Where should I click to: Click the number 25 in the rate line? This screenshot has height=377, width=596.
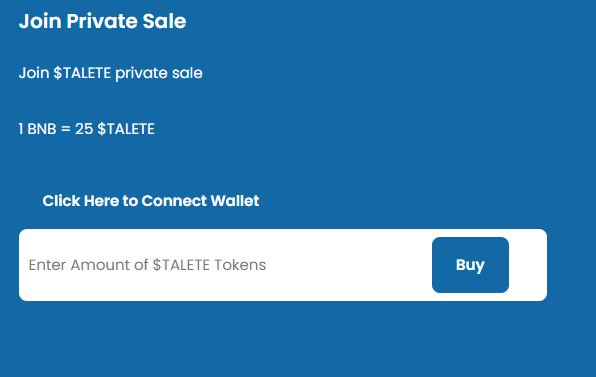84,129
